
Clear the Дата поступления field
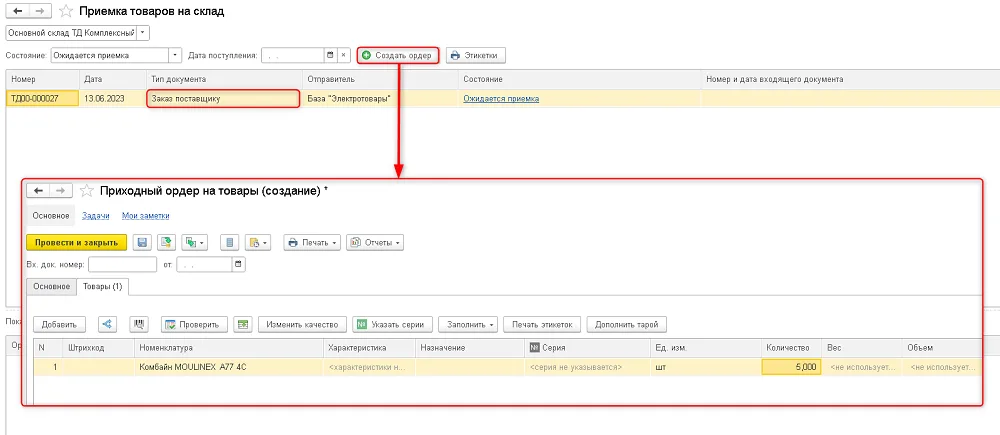click(x=344, y=55)
